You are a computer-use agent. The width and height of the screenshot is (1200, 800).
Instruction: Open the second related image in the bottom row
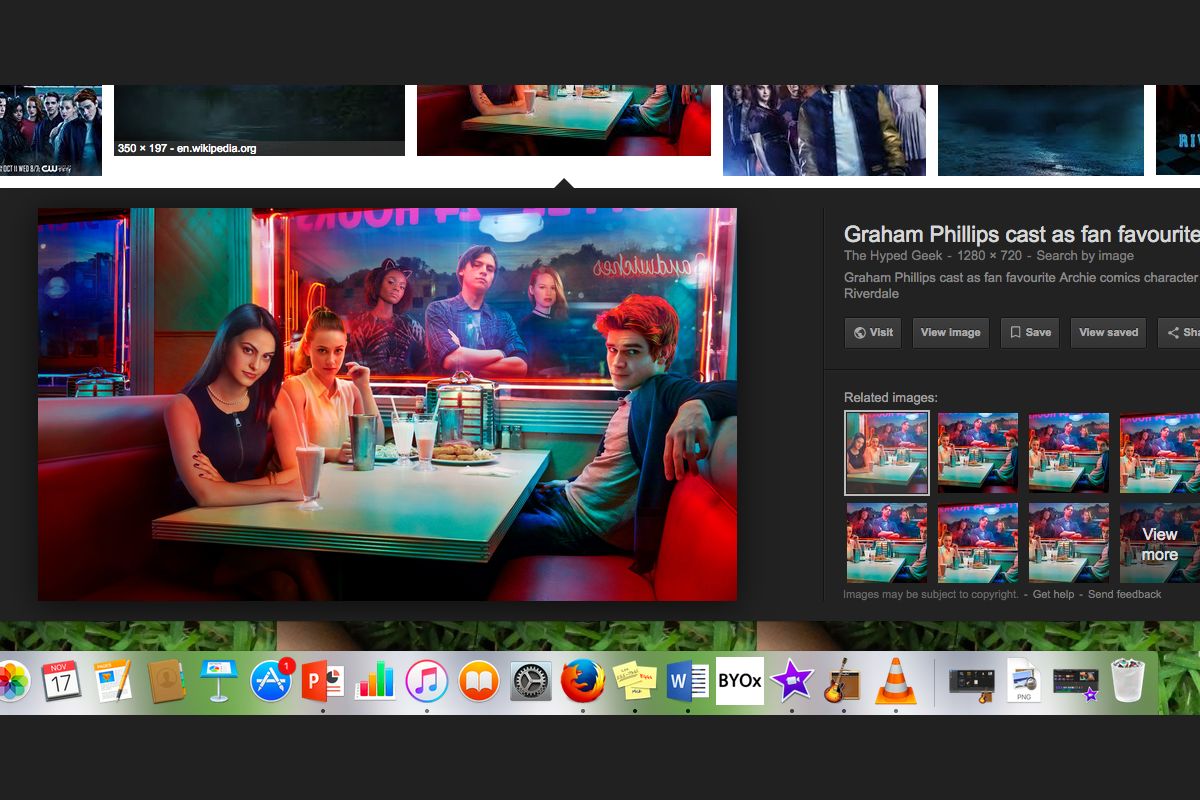978,543
